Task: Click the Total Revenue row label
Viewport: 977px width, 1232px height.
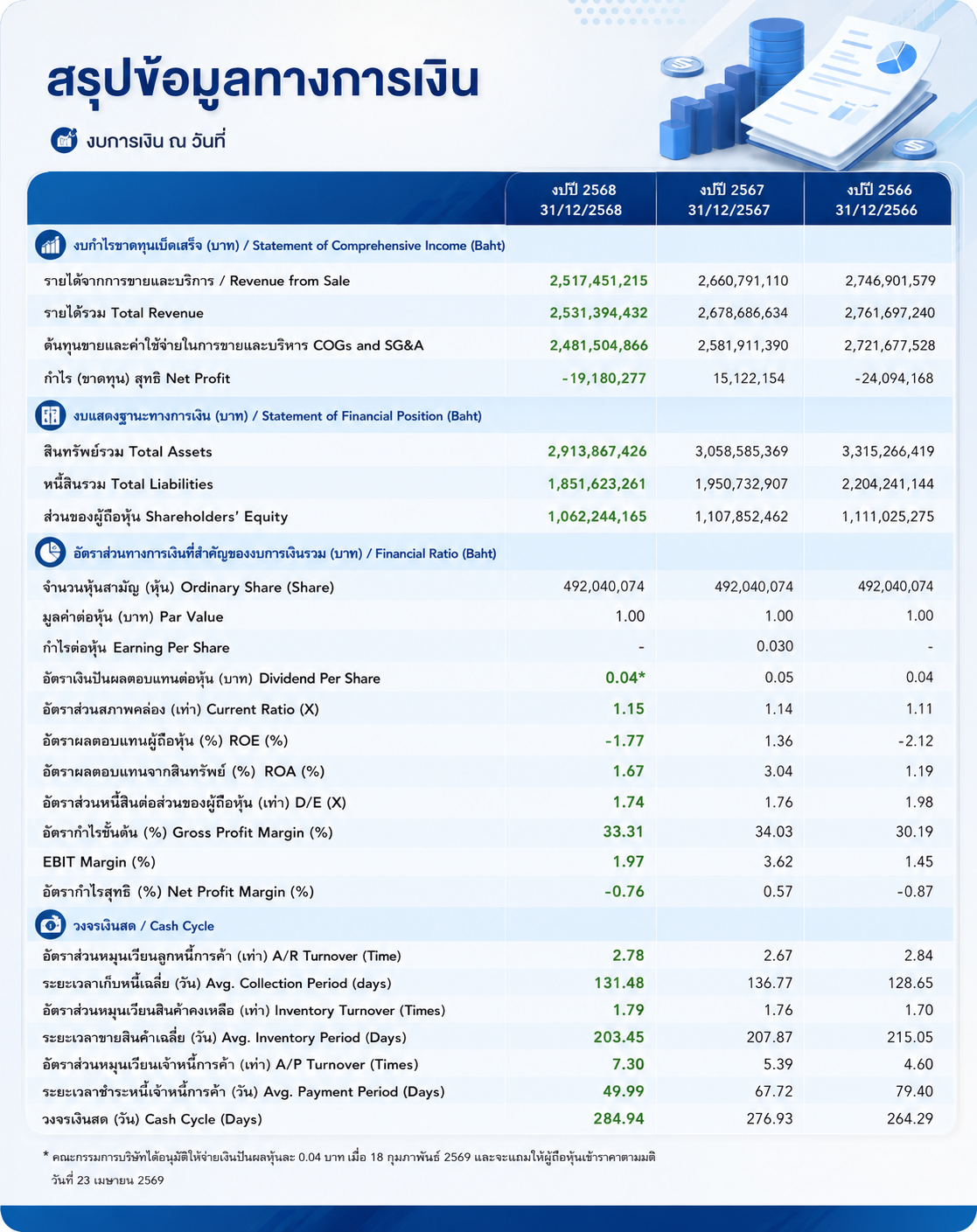Action: pos(123,313)
